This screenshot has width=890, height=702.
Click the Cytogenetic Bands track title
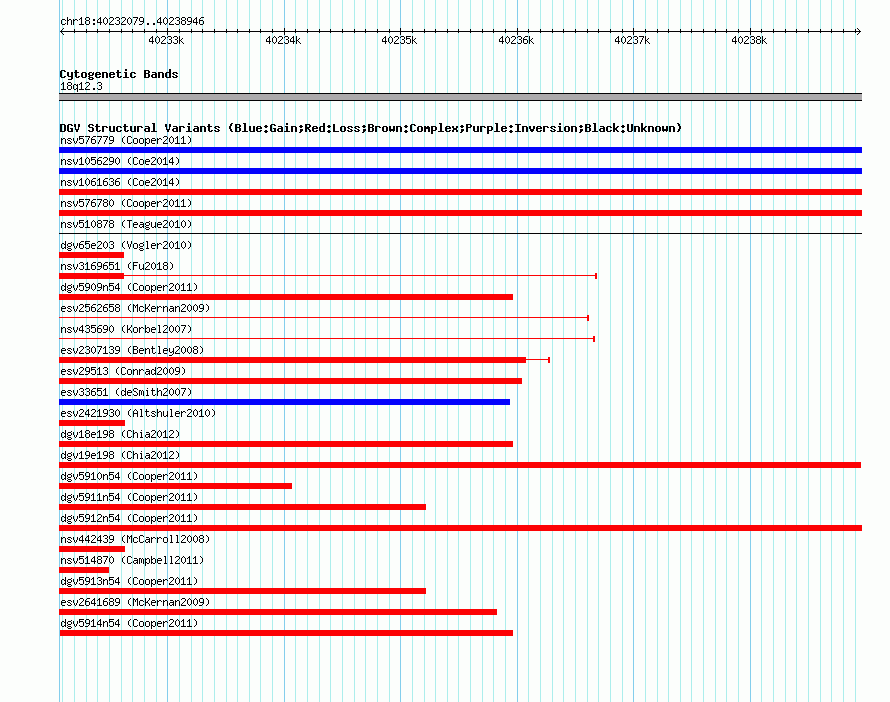tap(119, 74)
